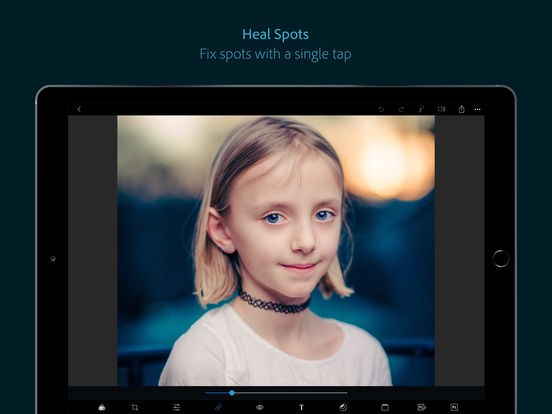
Task: Open the share export icon
Action: pyautogui.click(x=462, y=109)
